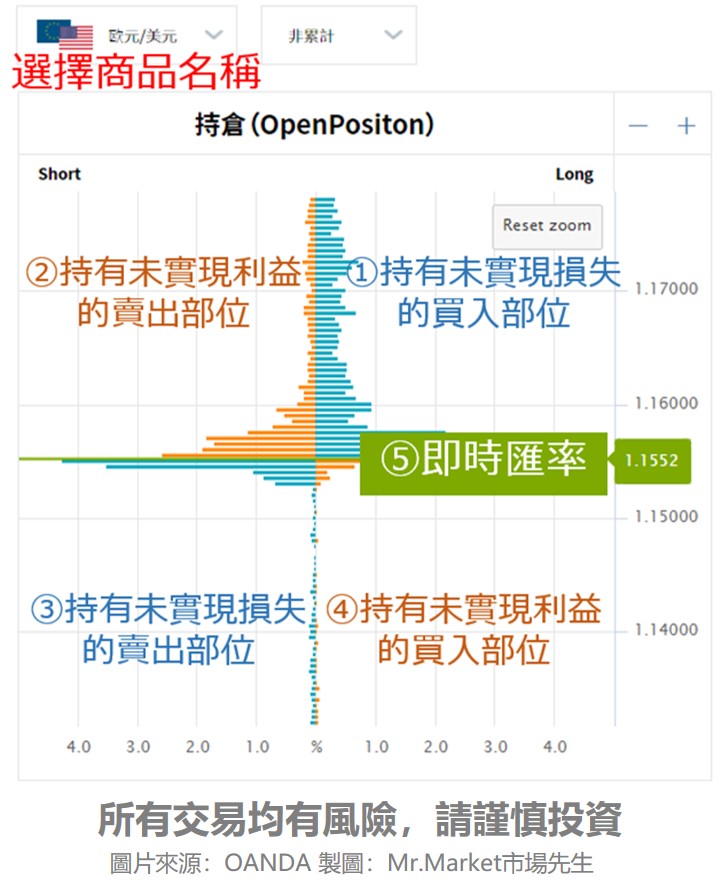
Task: Open the 非累計 mode dropdown
Action: coord(338,35)
